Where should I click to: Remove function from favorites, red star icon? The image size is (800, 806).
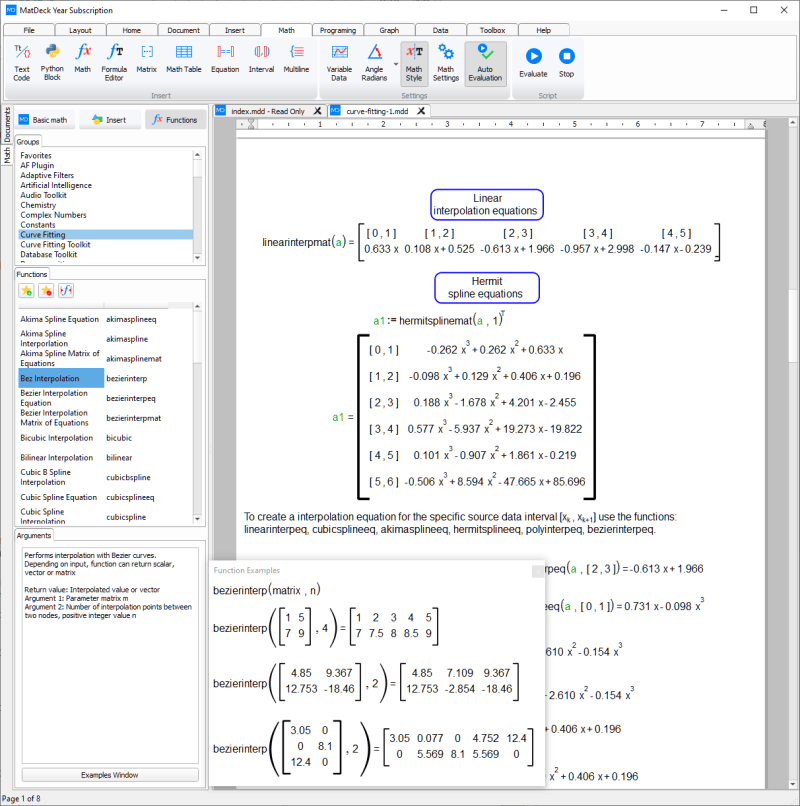coord(46,291)
